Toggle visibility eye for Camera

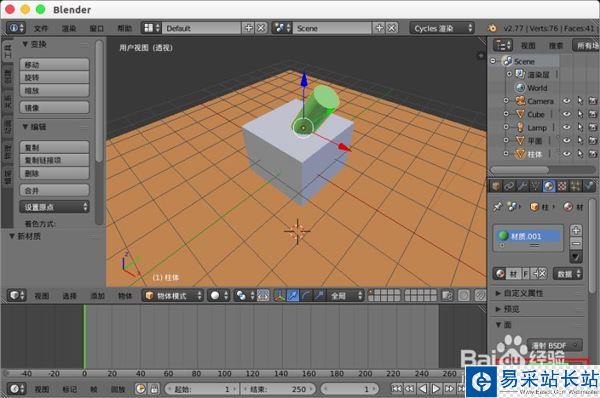567,101
